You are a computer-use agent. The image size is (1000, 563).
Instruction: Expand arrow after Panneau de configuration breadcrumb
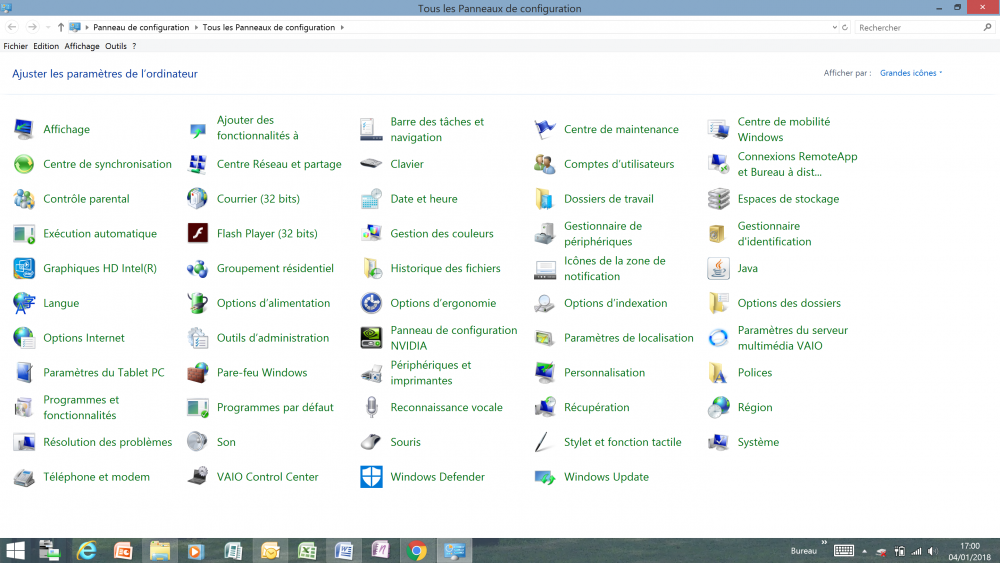(x=196, y=27)
